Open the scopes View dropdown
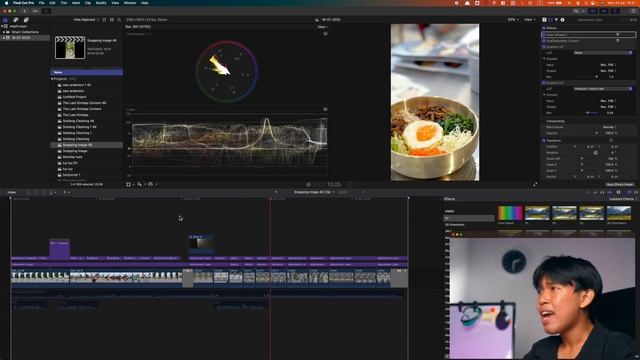Screen dimensions: 640x360 [322, 27]
